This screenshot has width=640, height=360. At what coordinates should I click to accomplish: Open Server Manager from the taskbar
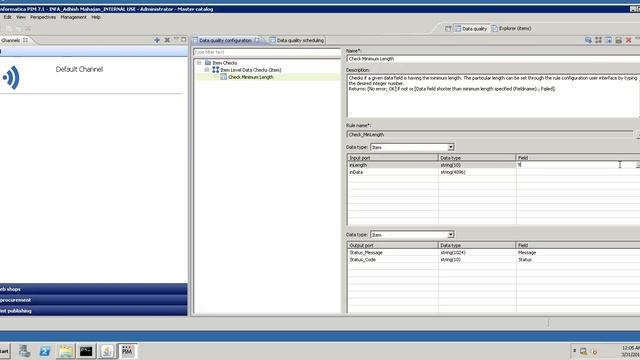[x=24, y=351]
